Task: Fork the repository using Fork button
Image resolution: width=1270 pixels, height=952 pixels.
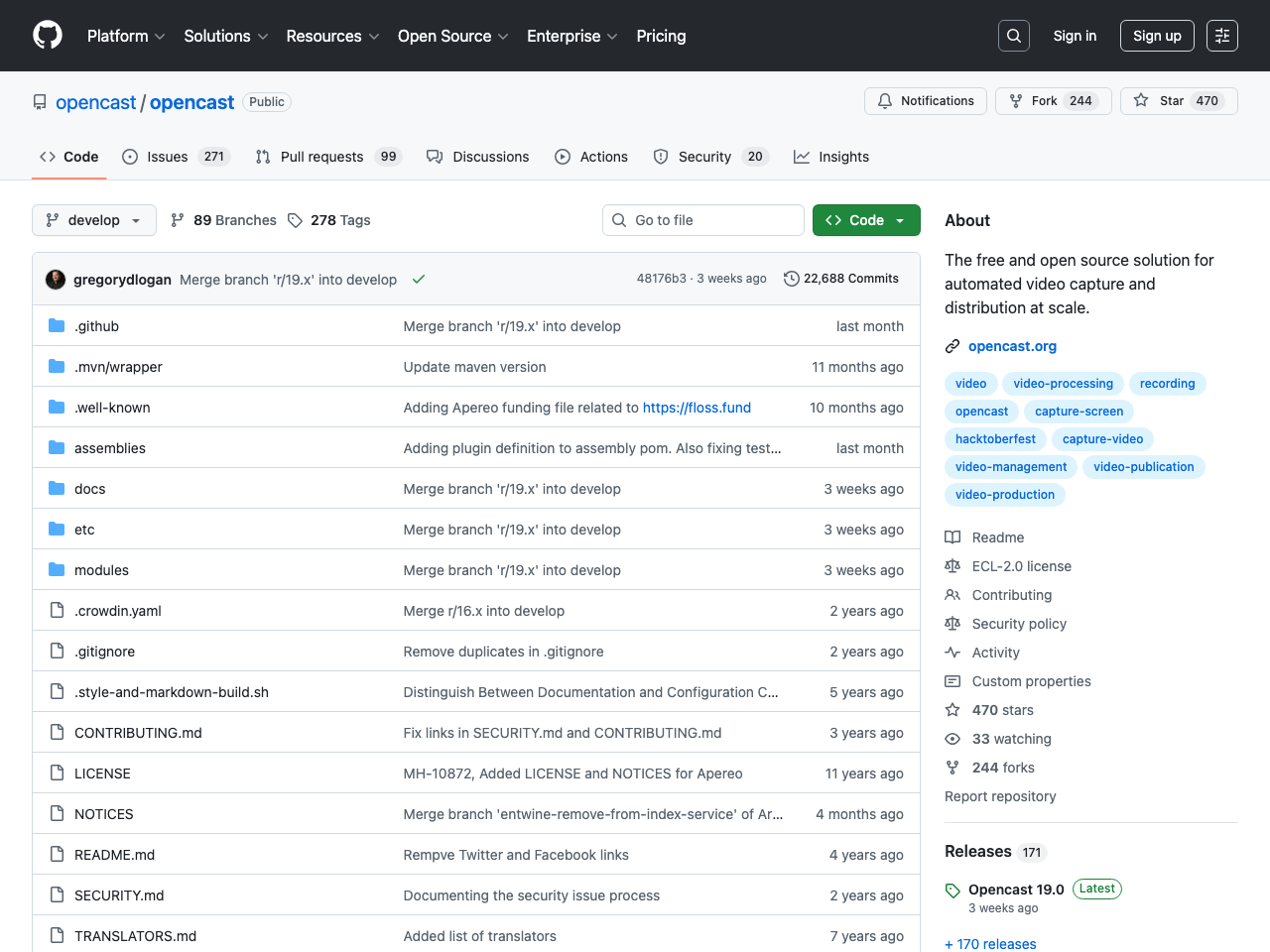Action: 1052,101
